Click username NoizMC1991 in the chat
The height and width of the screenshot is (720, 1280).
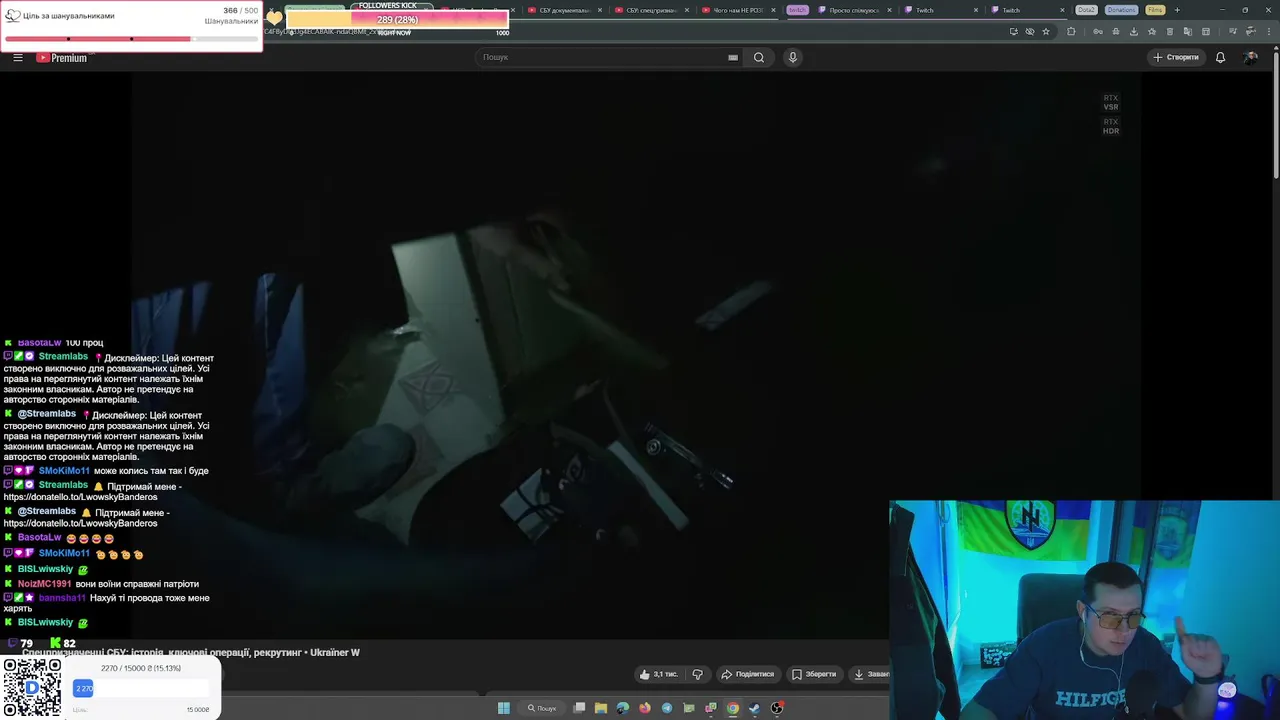coord(45,584)
